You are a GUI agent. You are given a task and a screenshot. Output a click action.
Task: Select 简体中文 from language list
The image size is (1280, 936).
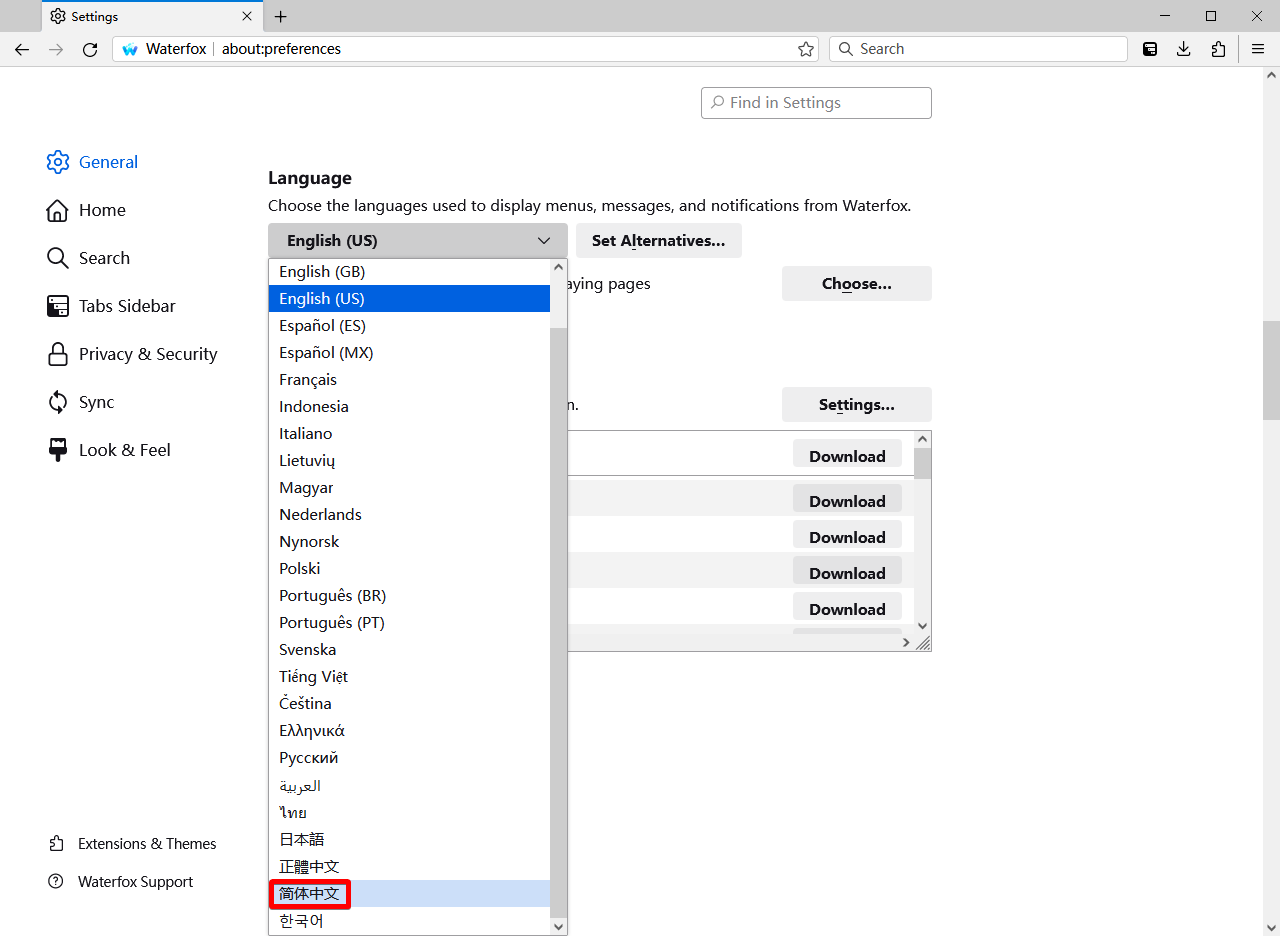click(x=310, y=894)
